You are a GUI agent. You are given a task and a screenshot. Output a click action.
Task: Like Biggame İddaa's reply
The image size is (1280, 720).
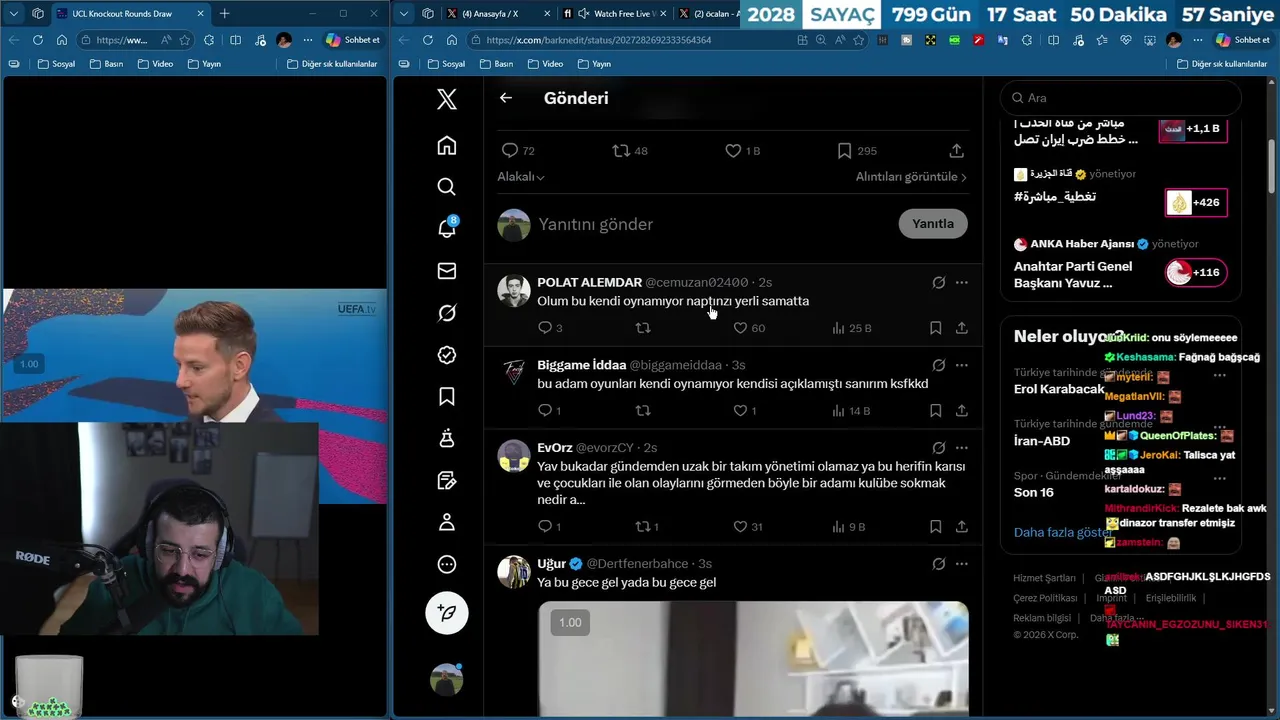740,410
